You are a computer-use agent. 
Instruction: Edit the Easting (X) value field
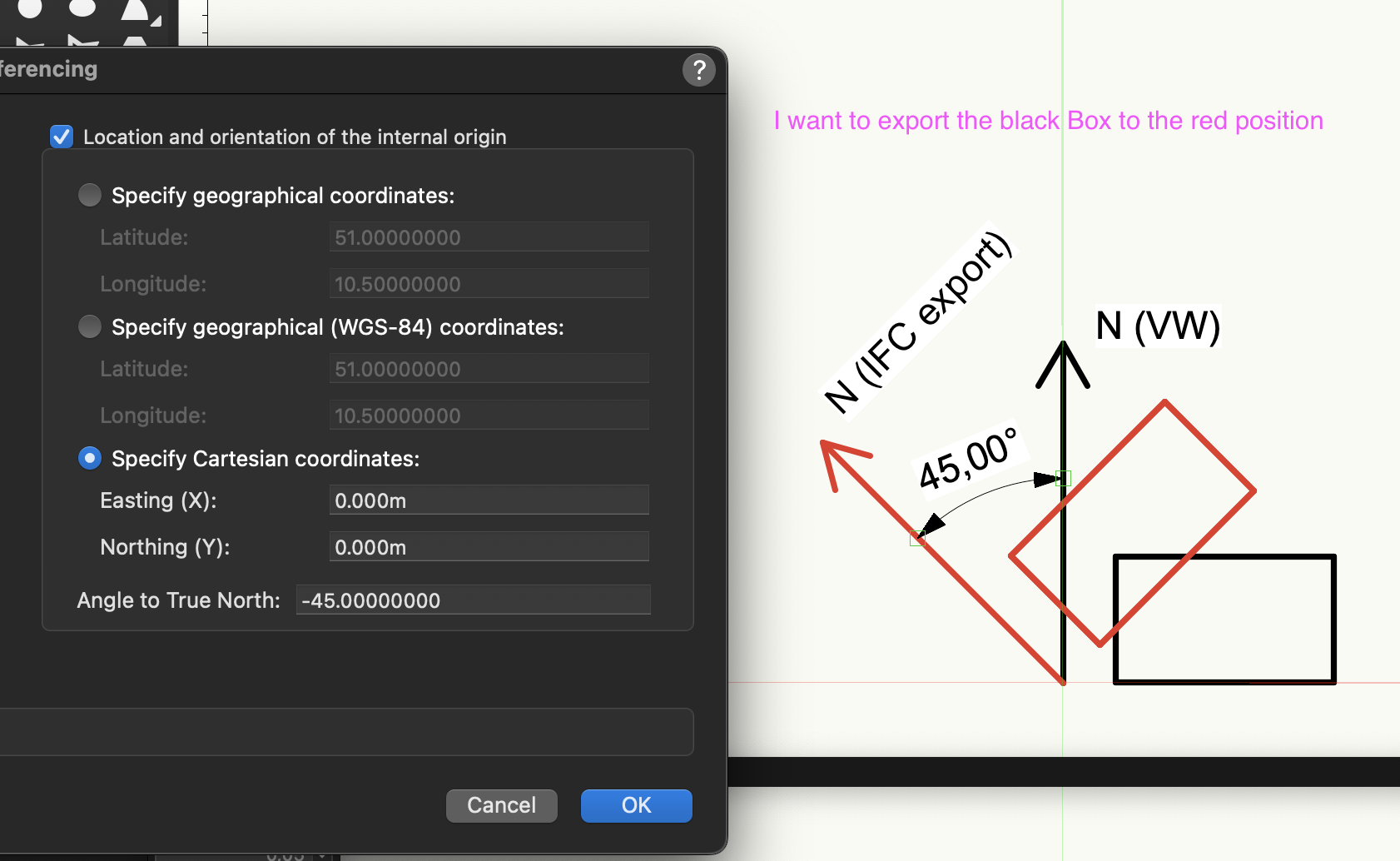pos(489,500)
